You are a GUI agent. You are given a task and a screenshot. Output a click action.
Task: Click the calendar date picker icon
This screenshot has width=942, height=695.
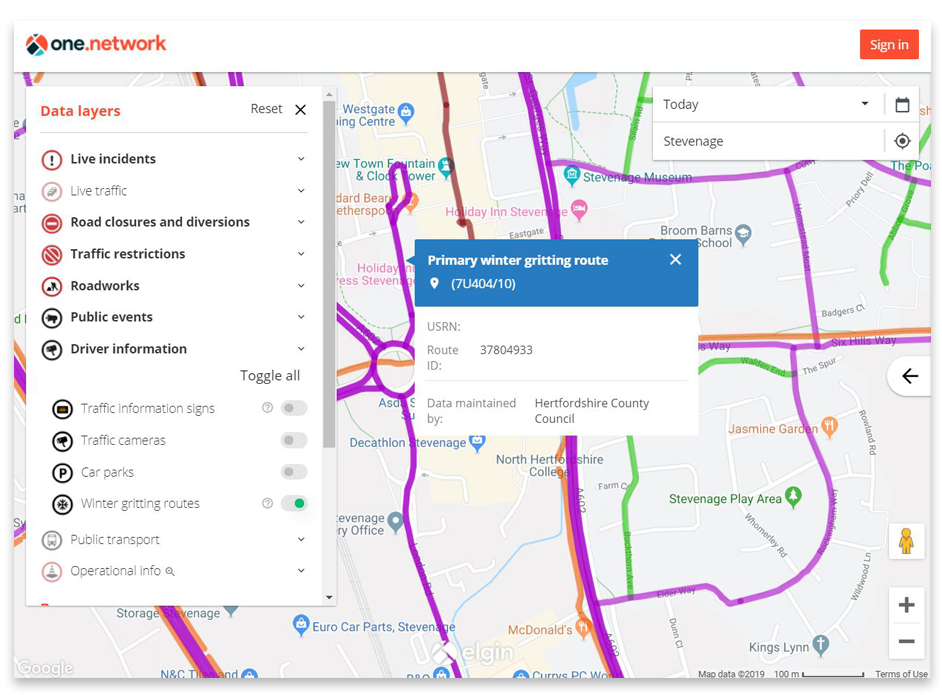(x=902, y=105)
